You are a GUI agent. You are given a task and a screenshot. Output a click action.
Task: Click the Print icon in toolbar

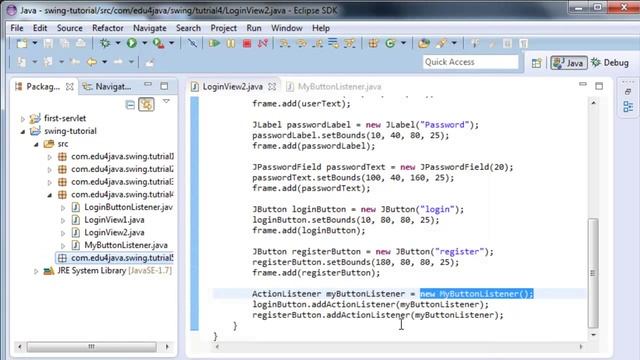pyautogui.click(x=80, y=43)
